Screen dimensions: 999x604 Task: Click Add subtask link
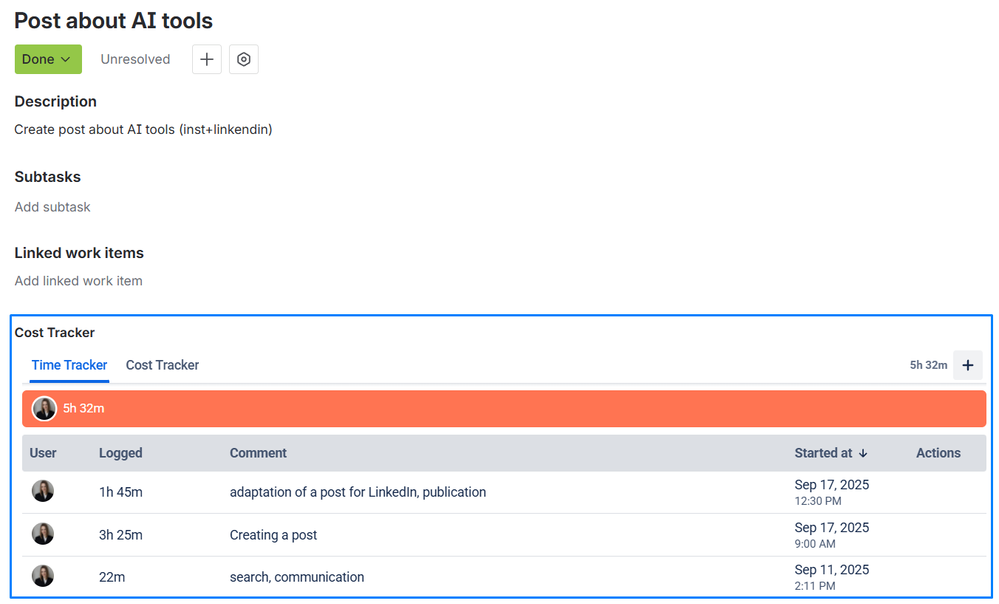click(x=52, y=207)
